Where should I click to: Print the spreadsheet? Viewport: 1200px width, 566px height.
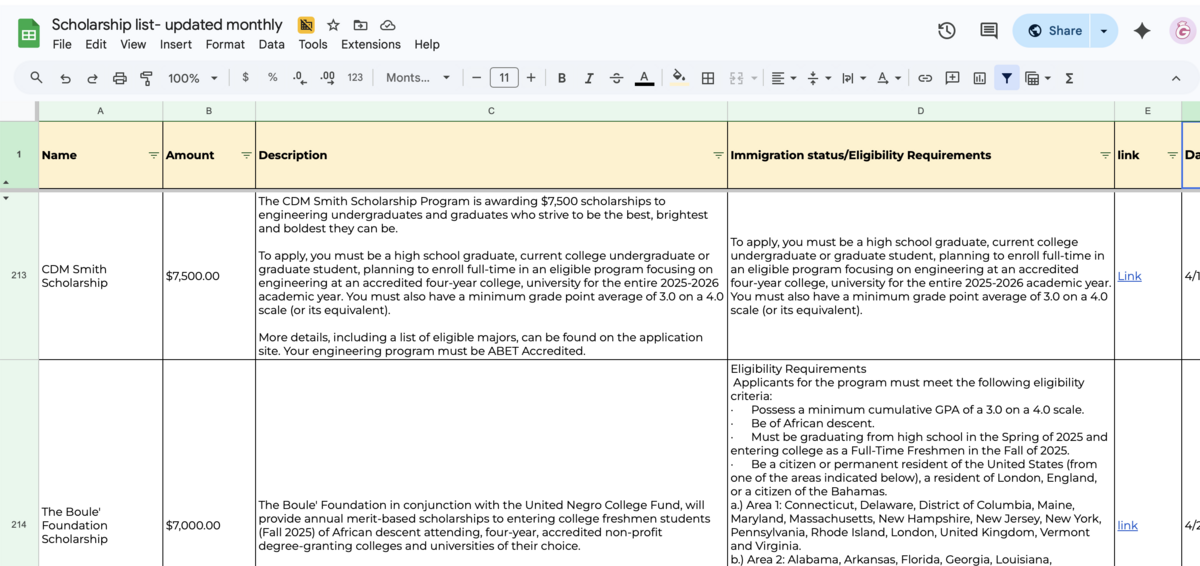120,78
